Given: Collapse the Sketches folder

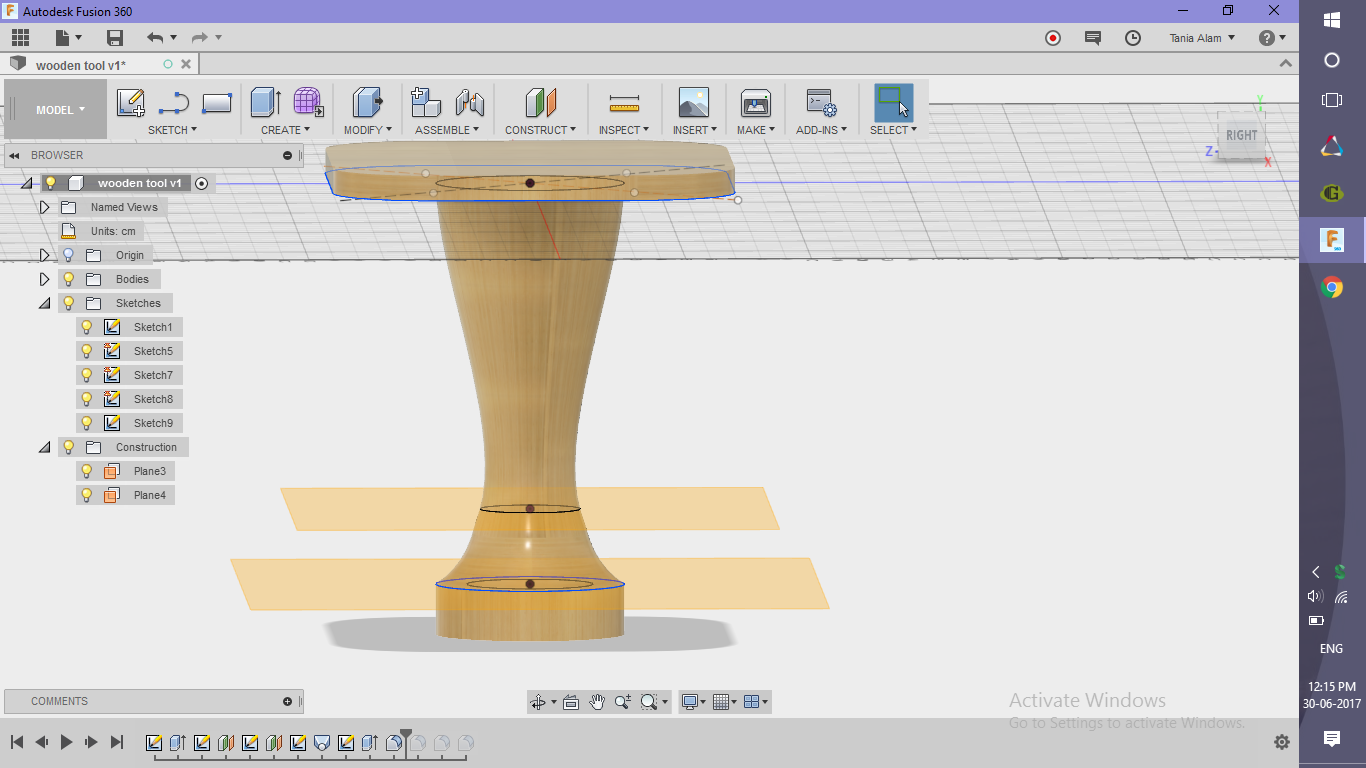Looking at the screenshot, I should [x=44, y=303].
